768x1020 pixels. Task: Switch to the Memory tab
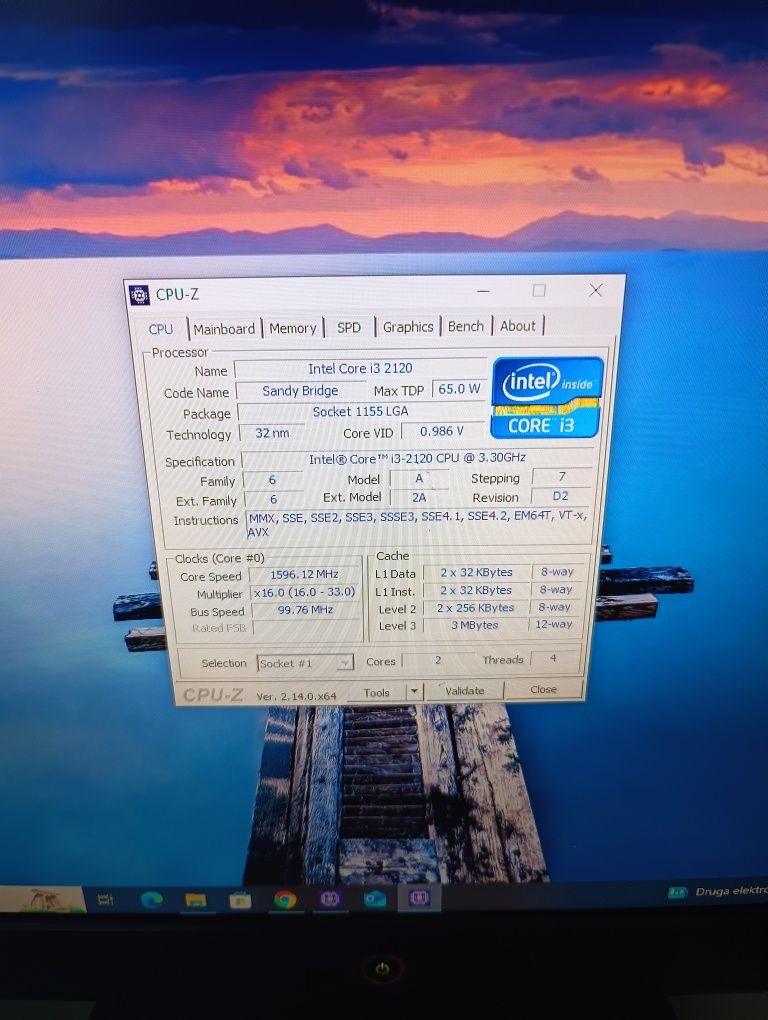click(292, 328)
